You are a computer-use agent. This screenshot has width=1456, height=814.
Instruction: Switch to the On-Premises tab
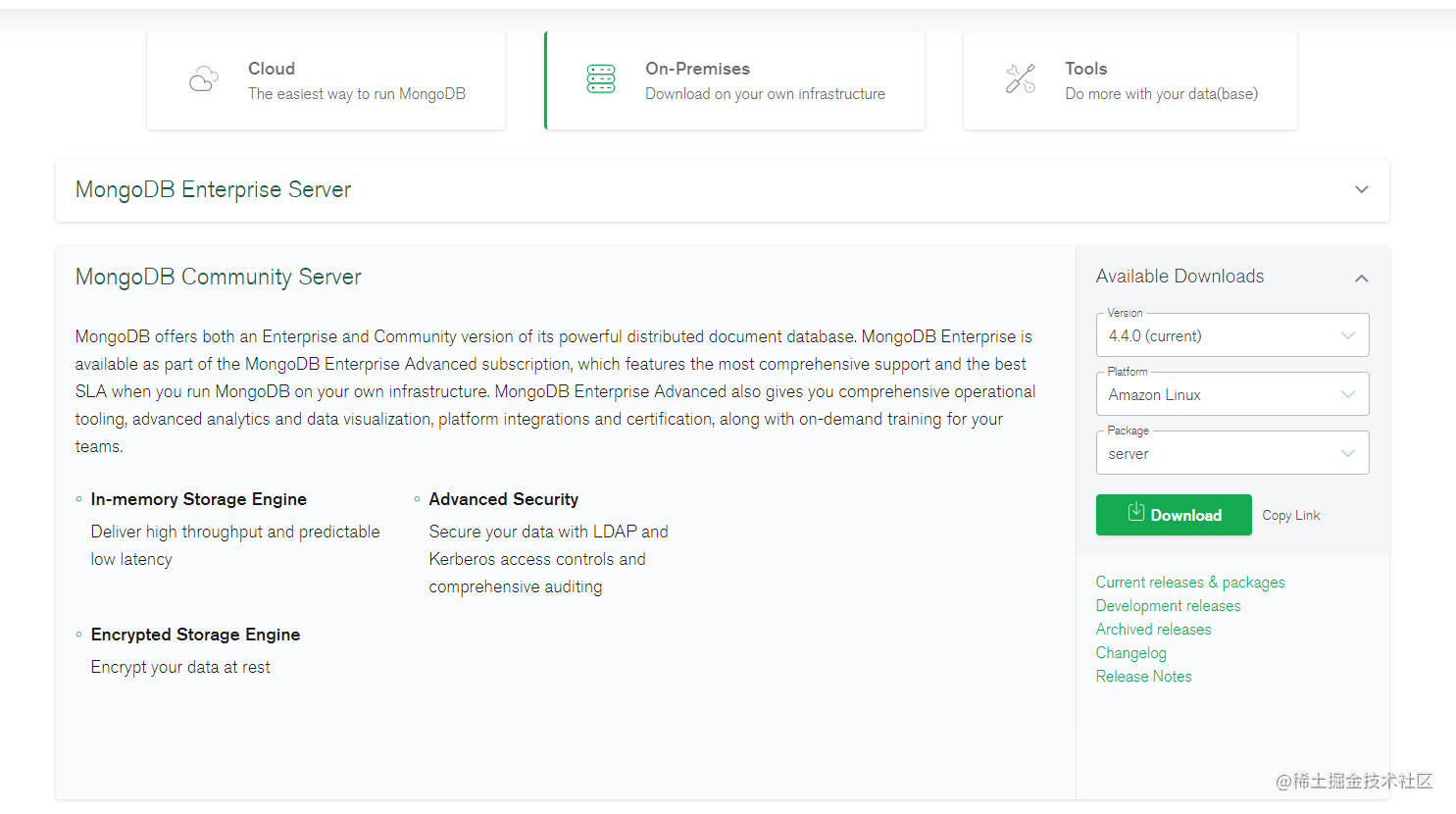(x=734, y=80)
